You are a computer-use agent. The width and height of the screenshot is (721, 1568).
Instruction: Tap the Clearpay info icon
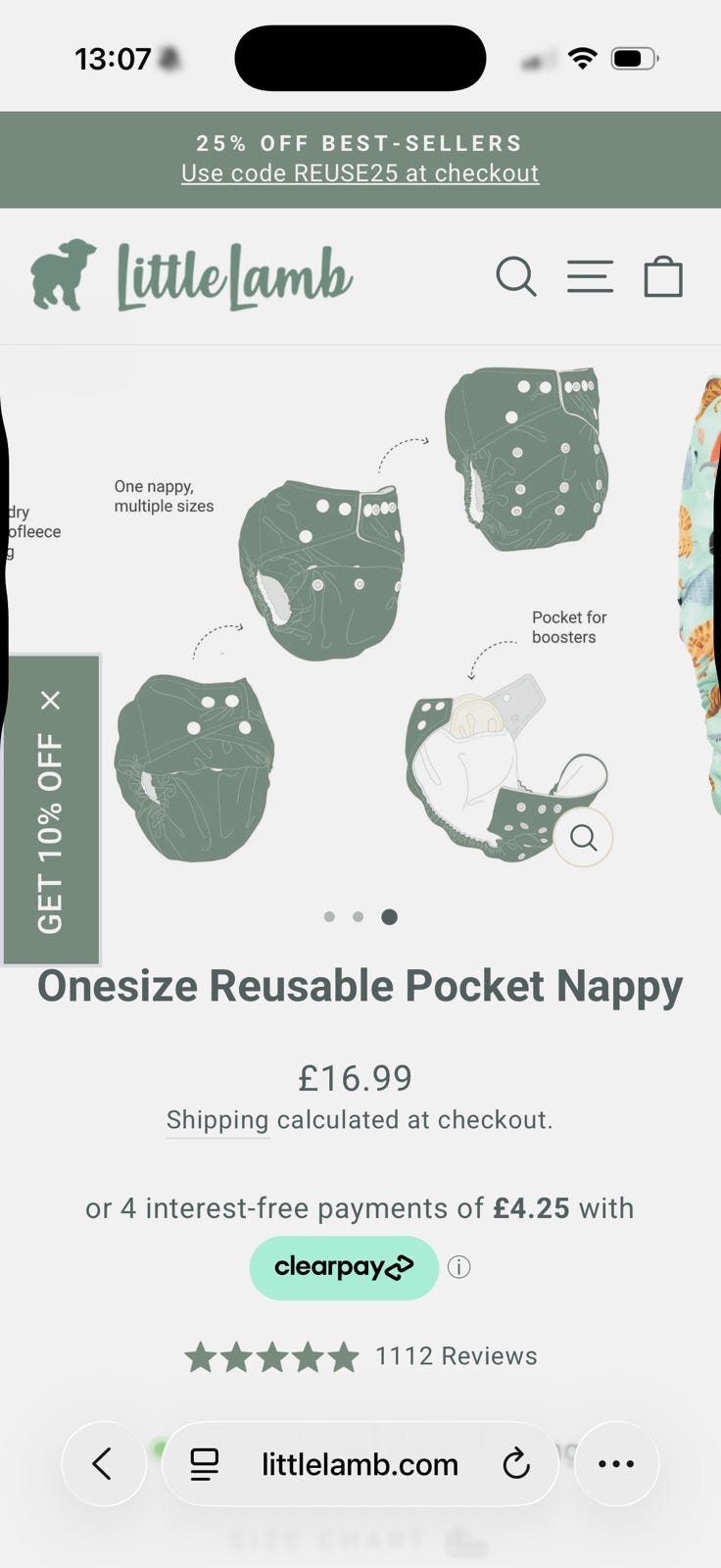(x=458, y=1267)
